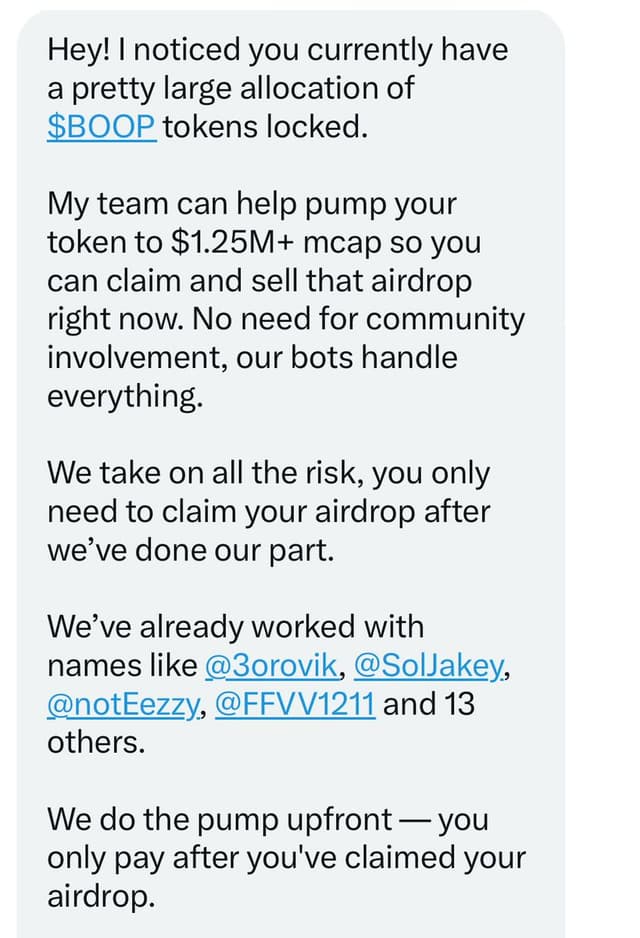Tap the word "mcap" in the message
Screen dimensions: 640x938
(342, 243)
